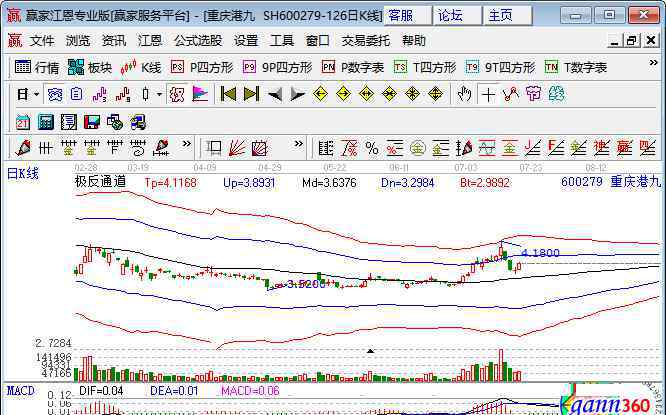The height and width of the screenshot is (415, 666).
Task: Open the 板块 sector view
Action: (x=90, y=68)
